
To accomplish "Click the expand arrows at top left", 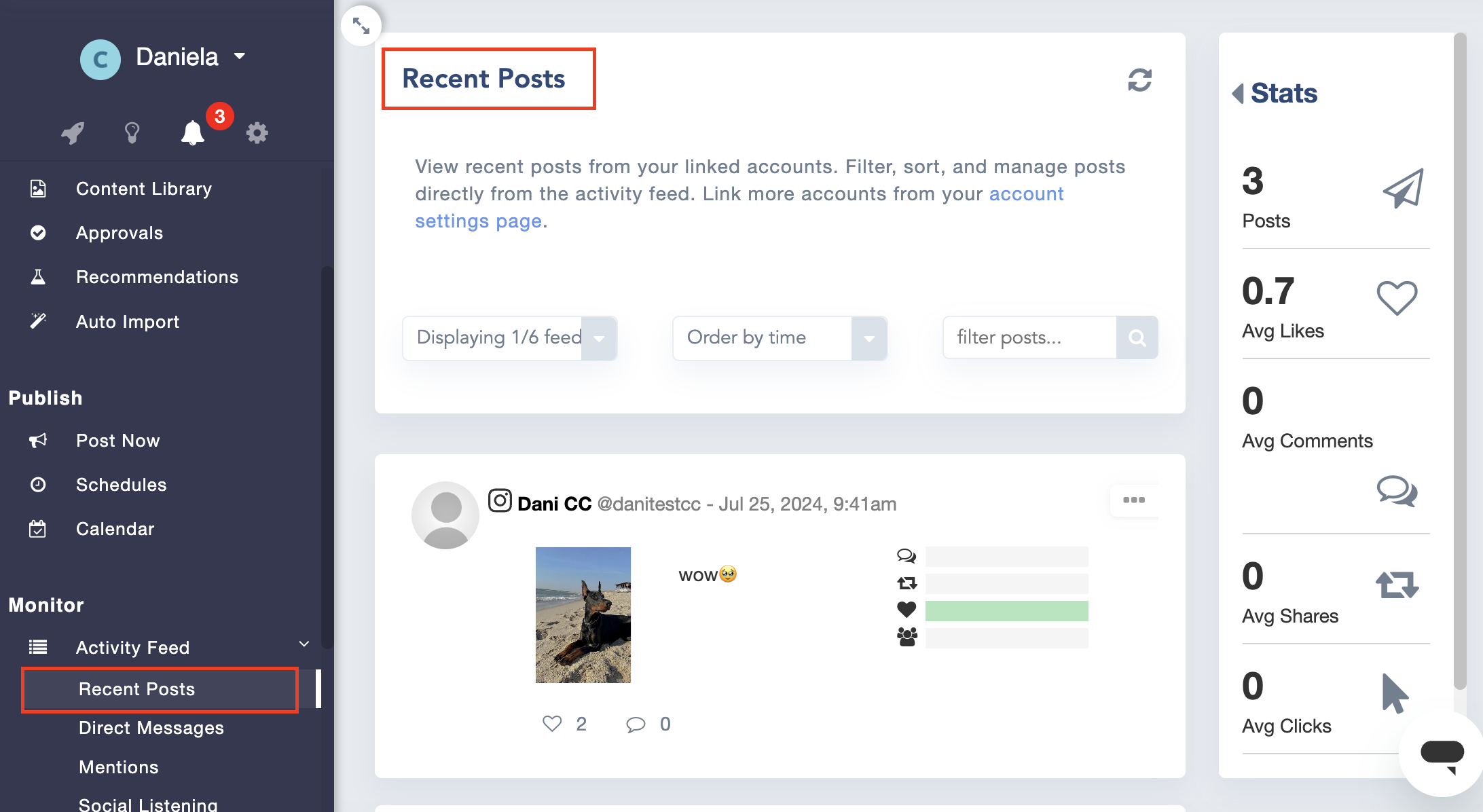I will tap(361, 24).
